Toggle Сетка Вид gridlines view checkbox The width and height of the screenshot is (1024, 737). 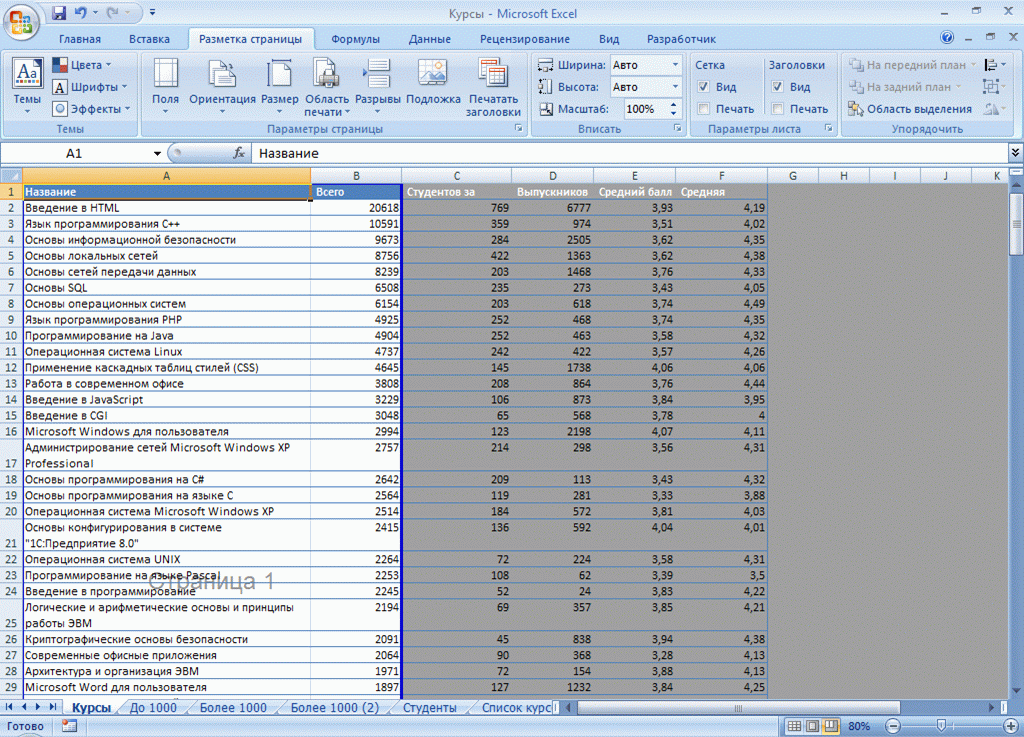click(x=703, y=87)
